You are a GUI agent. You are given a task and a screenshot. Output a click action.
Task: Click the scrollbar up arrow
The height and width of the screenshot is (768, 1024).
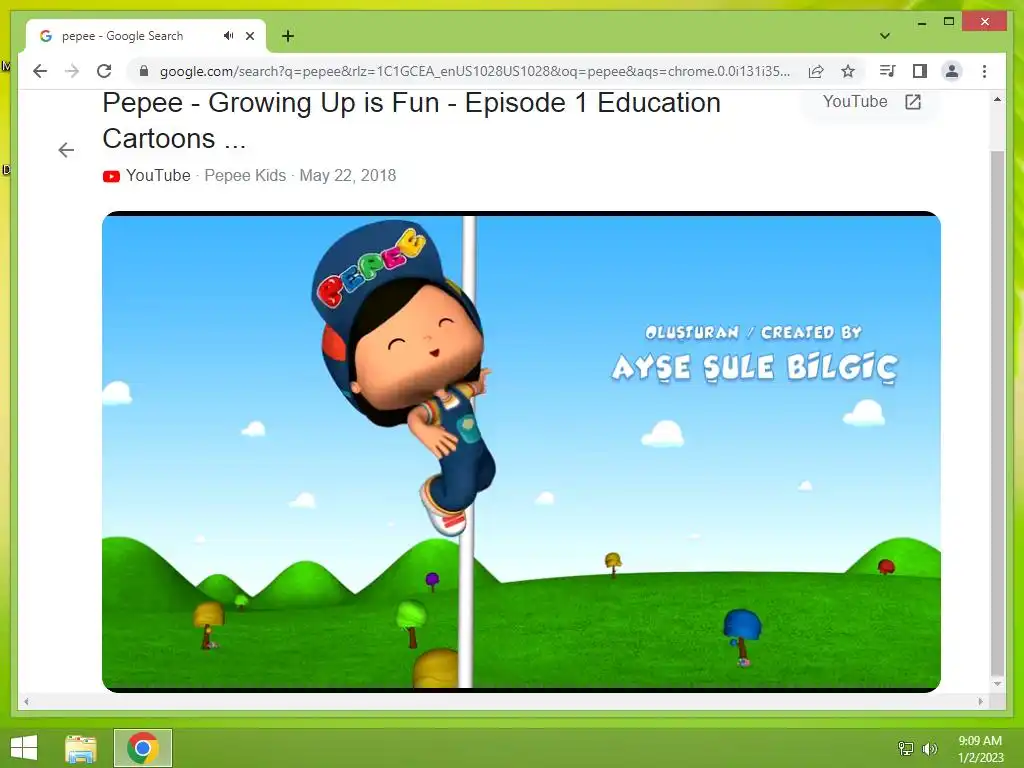tap(997, 99)
